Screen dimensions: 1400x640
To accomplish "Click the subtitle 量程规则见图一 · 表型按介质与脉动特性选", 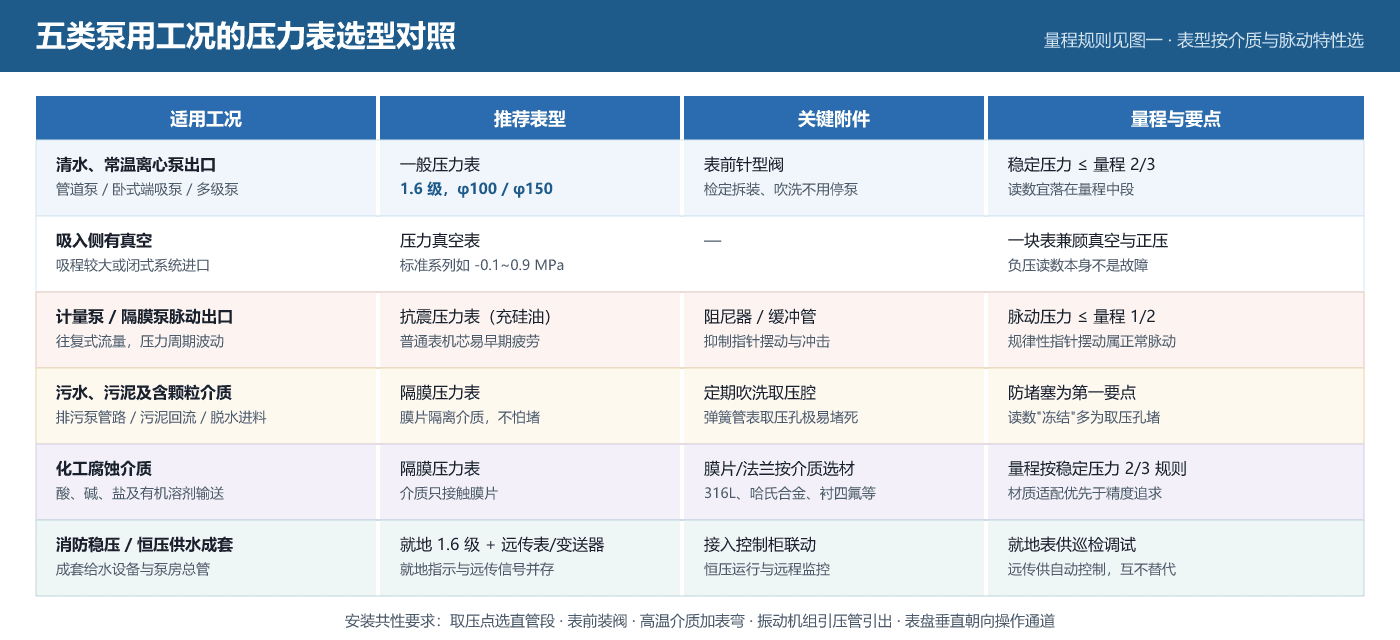I will coord(1204,40).
